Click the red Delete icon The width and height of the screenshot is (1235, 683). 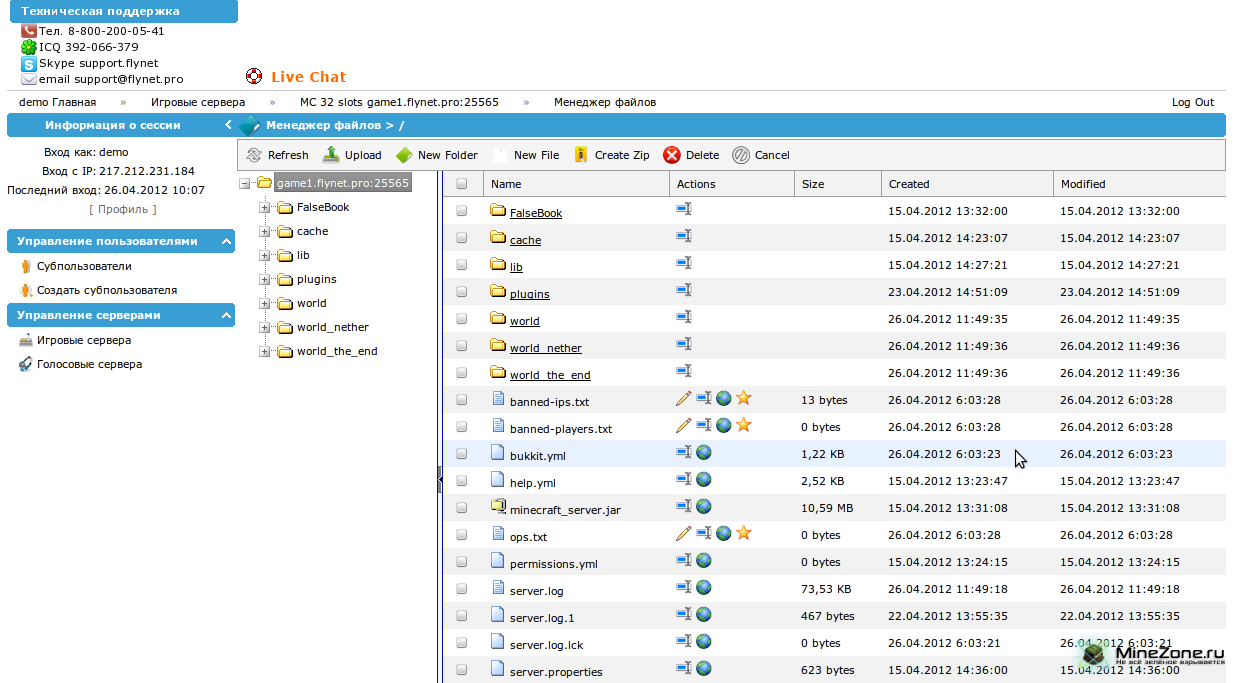click(x=672, y=155)
